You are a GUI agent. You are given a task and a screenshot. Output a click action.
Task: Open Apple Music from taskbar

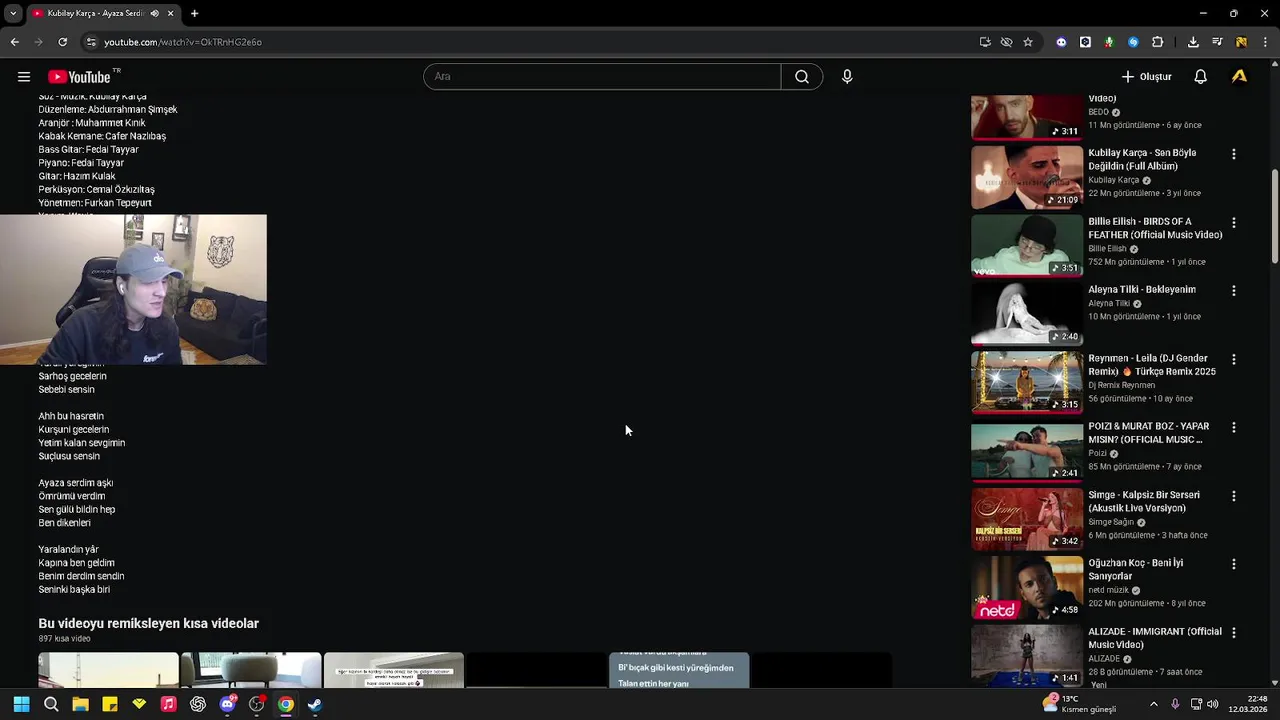pyautogui.click(x=168, y=704)
